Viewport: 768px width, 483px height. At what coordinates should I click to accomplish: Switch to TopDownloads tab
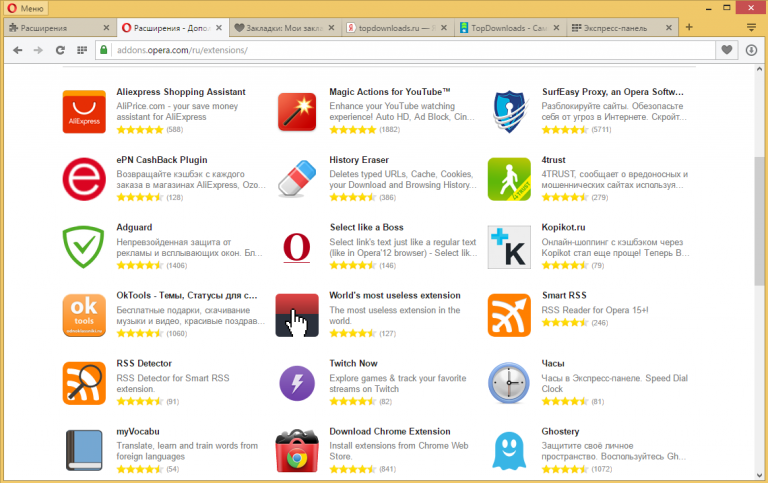pos(509,28)
